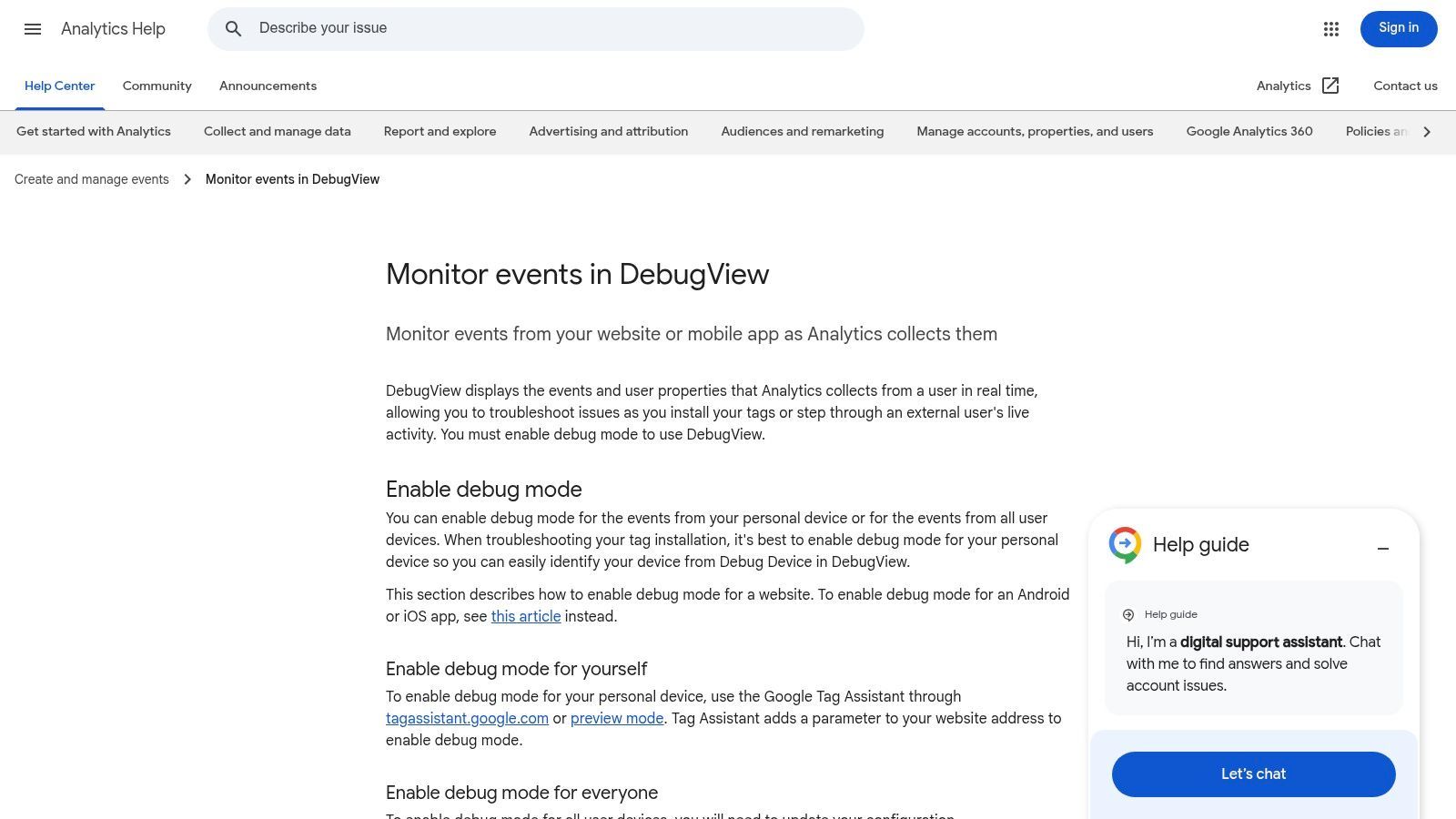Go to Create and manage events breadcrumb
This screenshot has height=819, width=1456.
pyautogui.click(x=92, y=179)
